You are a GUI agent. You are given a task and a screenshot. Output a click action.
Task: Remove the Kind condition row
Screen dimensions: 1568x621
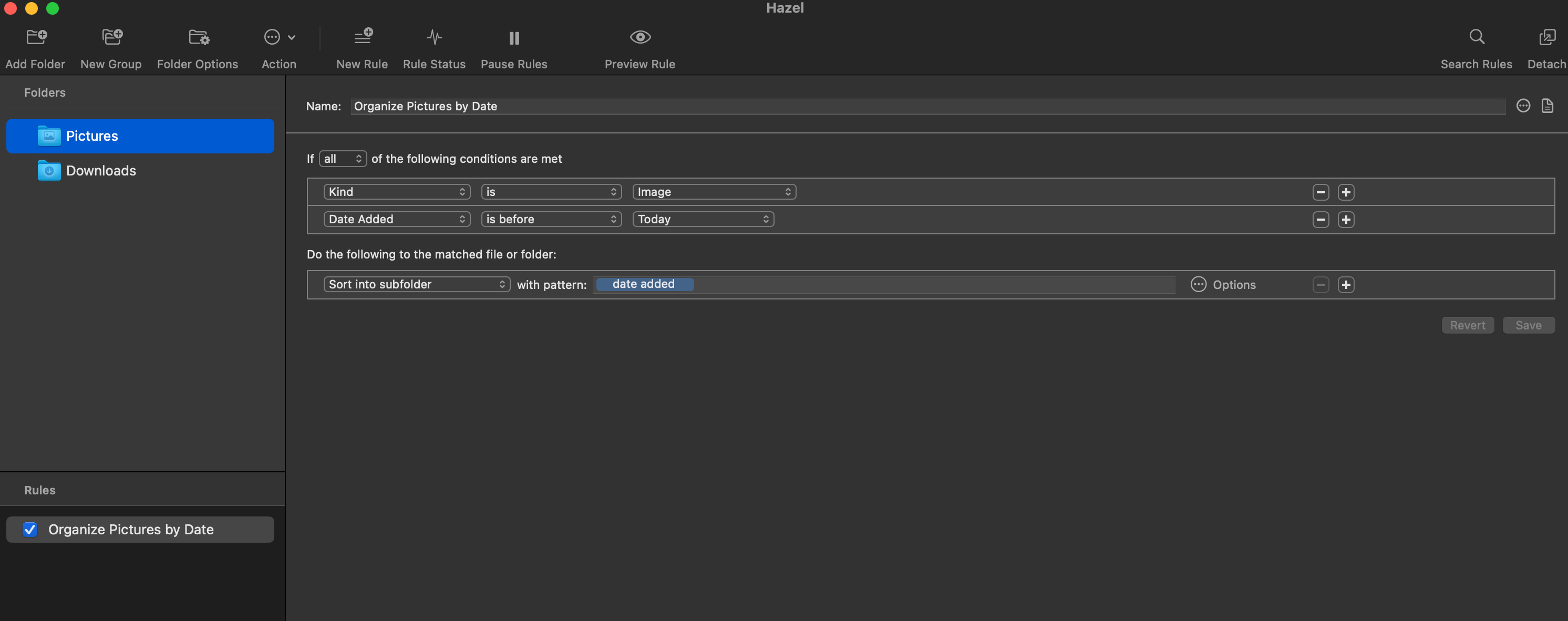point(1321,192)
